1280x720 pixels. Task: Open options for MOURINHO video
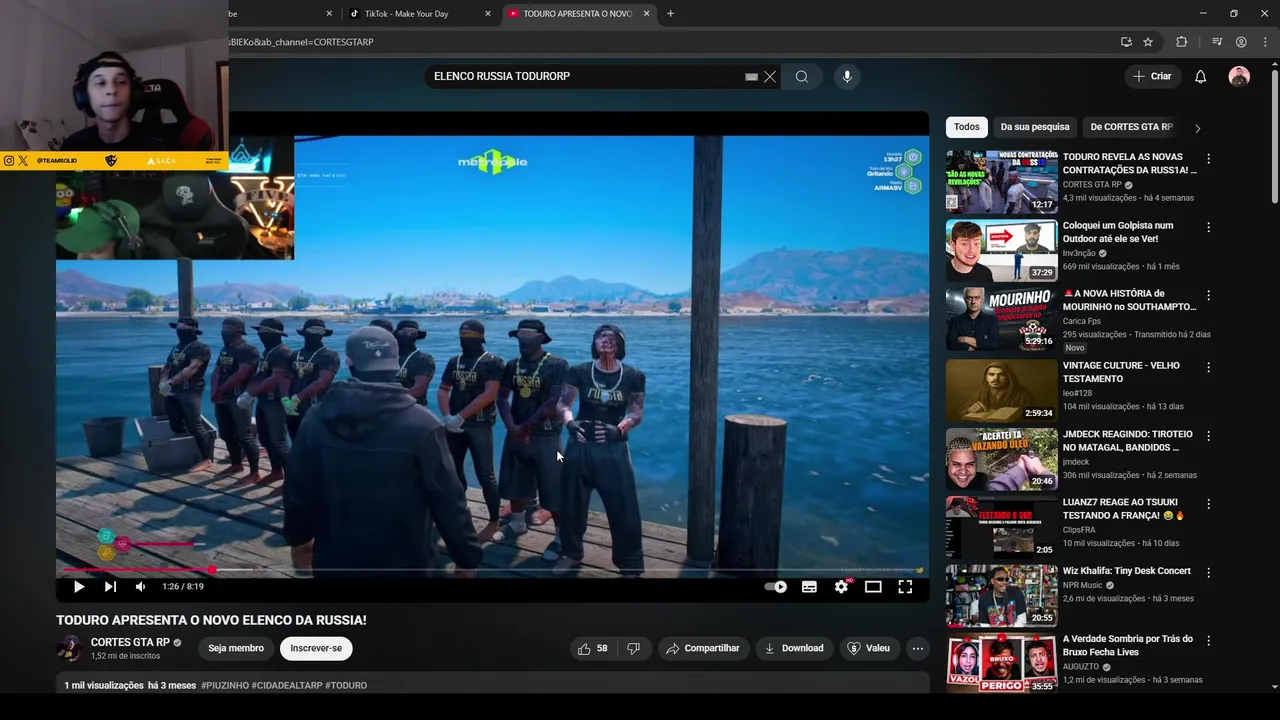[x=1208, y=296]
